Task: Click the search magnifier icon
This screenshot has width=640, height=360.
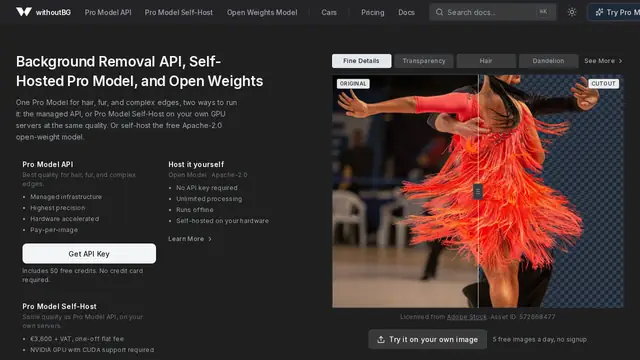Action: click(439, 12)
